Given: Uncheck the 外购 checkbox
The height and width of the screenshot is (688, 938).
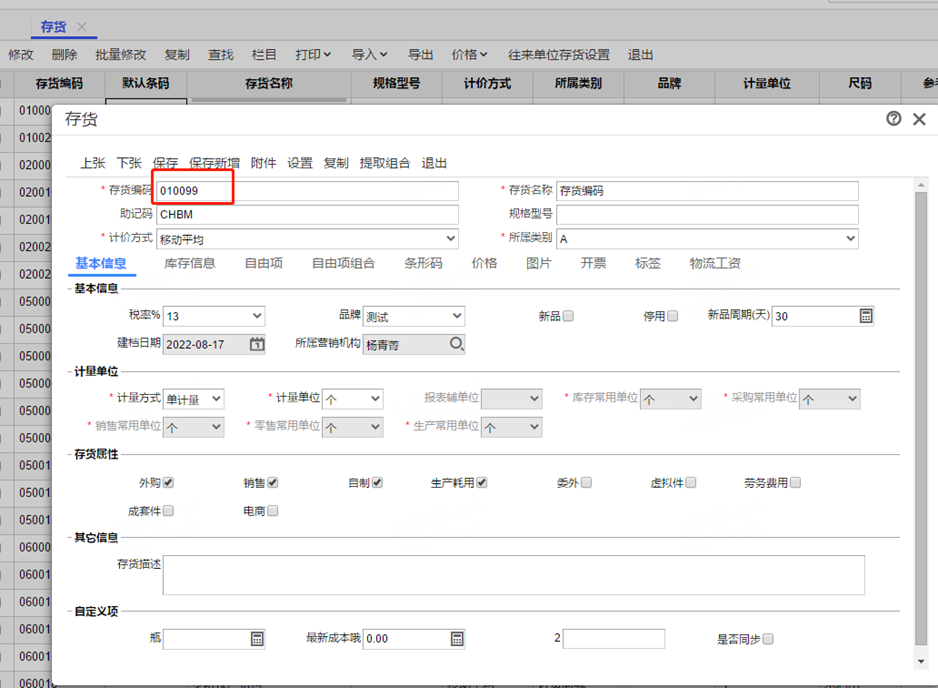Looking at the screenshot, I should [168, 483].
